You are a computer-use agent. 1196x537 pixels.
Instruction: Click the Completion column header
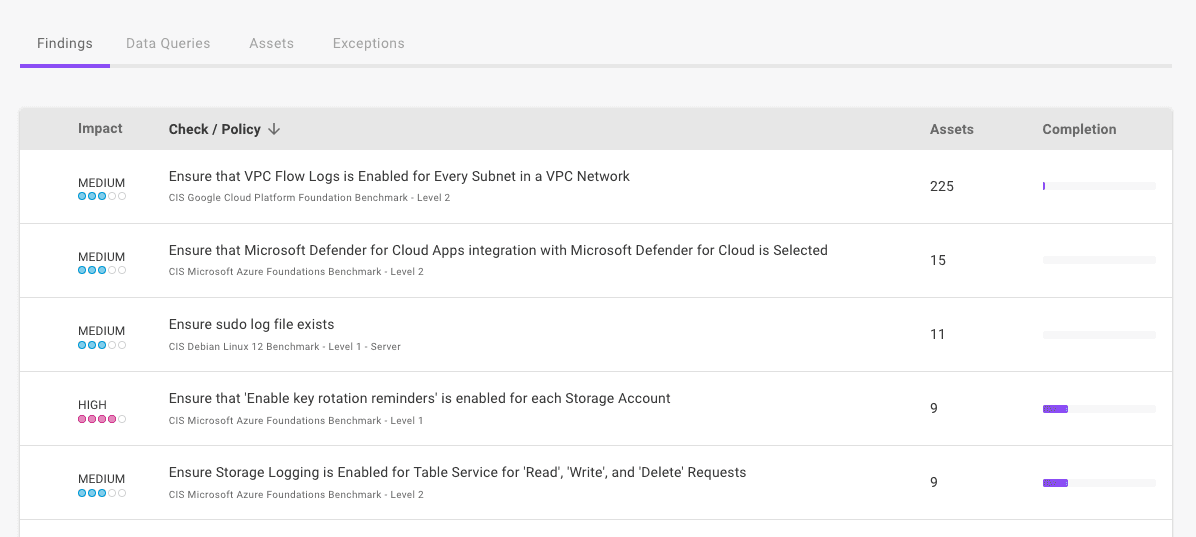pos(1079,129)
